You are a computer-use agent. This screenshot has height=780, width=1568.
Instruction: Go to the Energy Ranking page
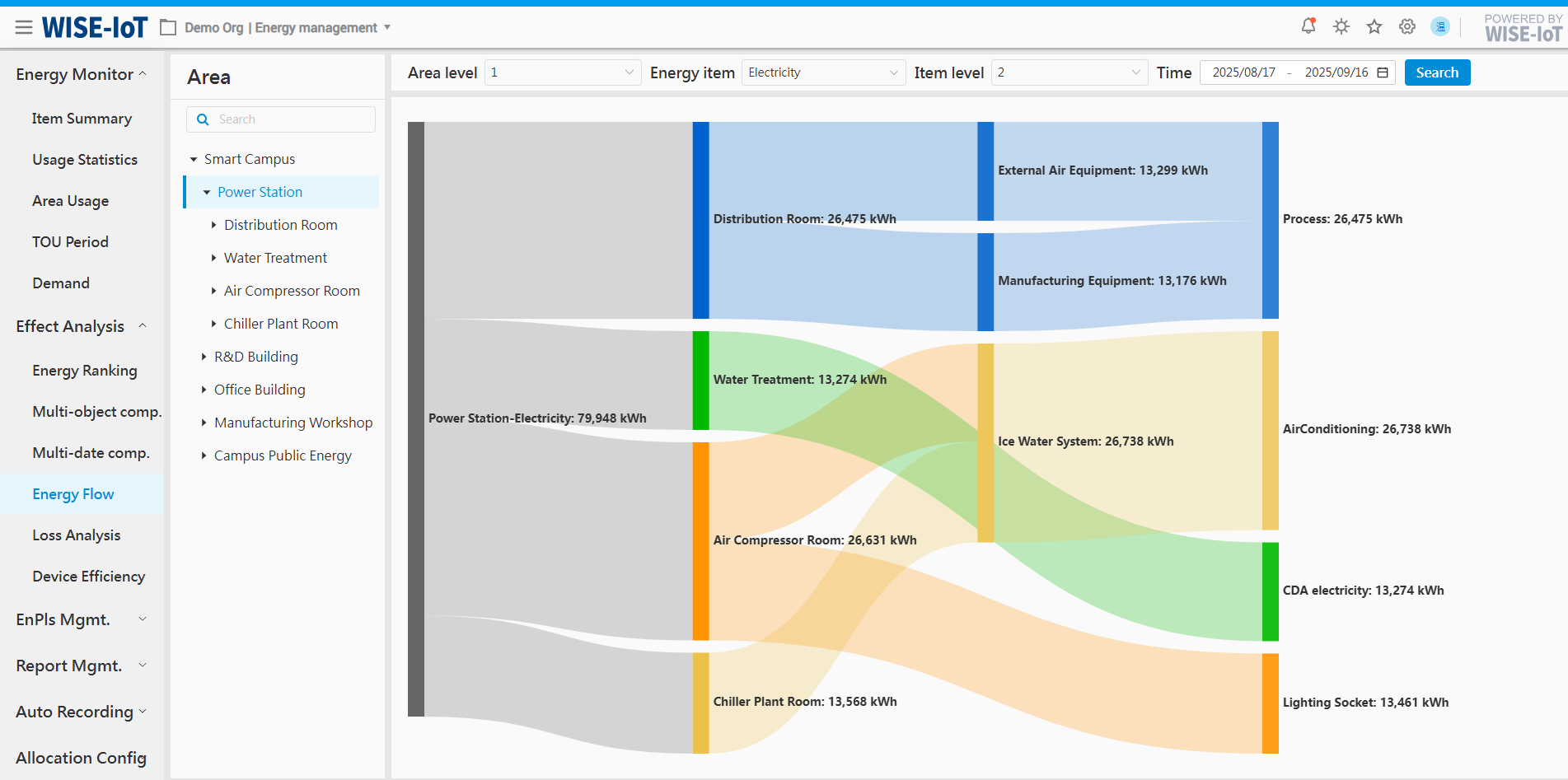pos(85,371)
